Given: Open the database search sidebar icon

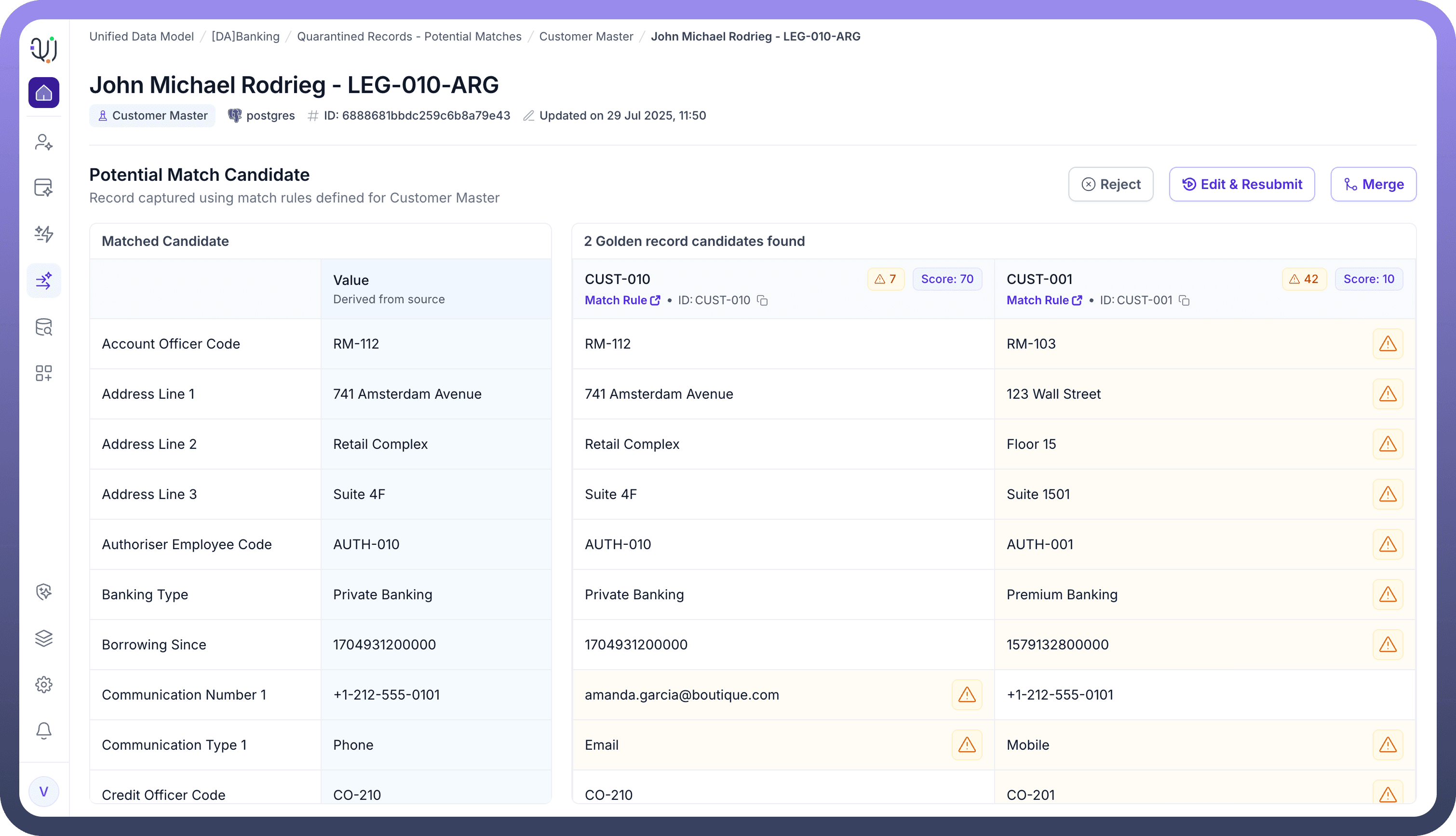Looking at the screenshot, I should (44, 327).
